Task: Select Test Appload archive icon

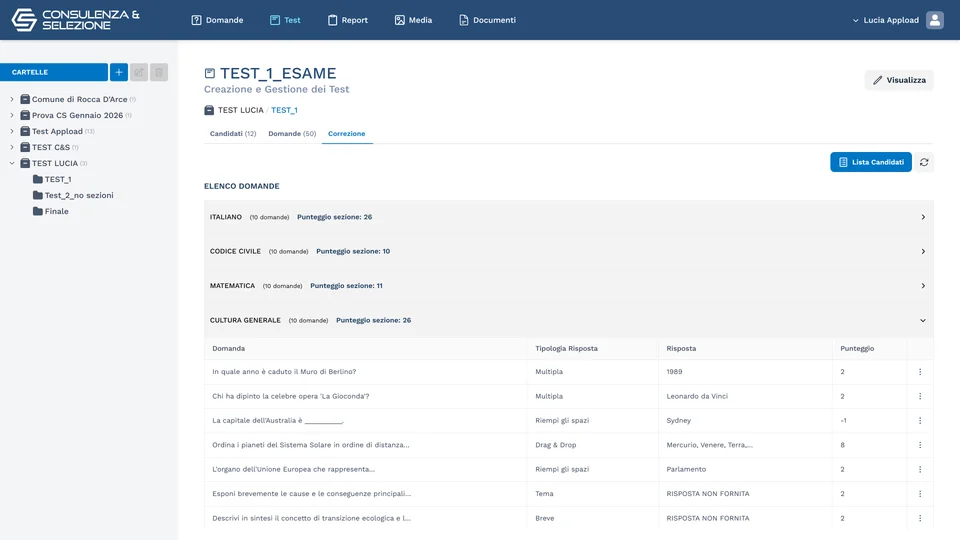Action: pyautogui.click(x=25, y=131)
